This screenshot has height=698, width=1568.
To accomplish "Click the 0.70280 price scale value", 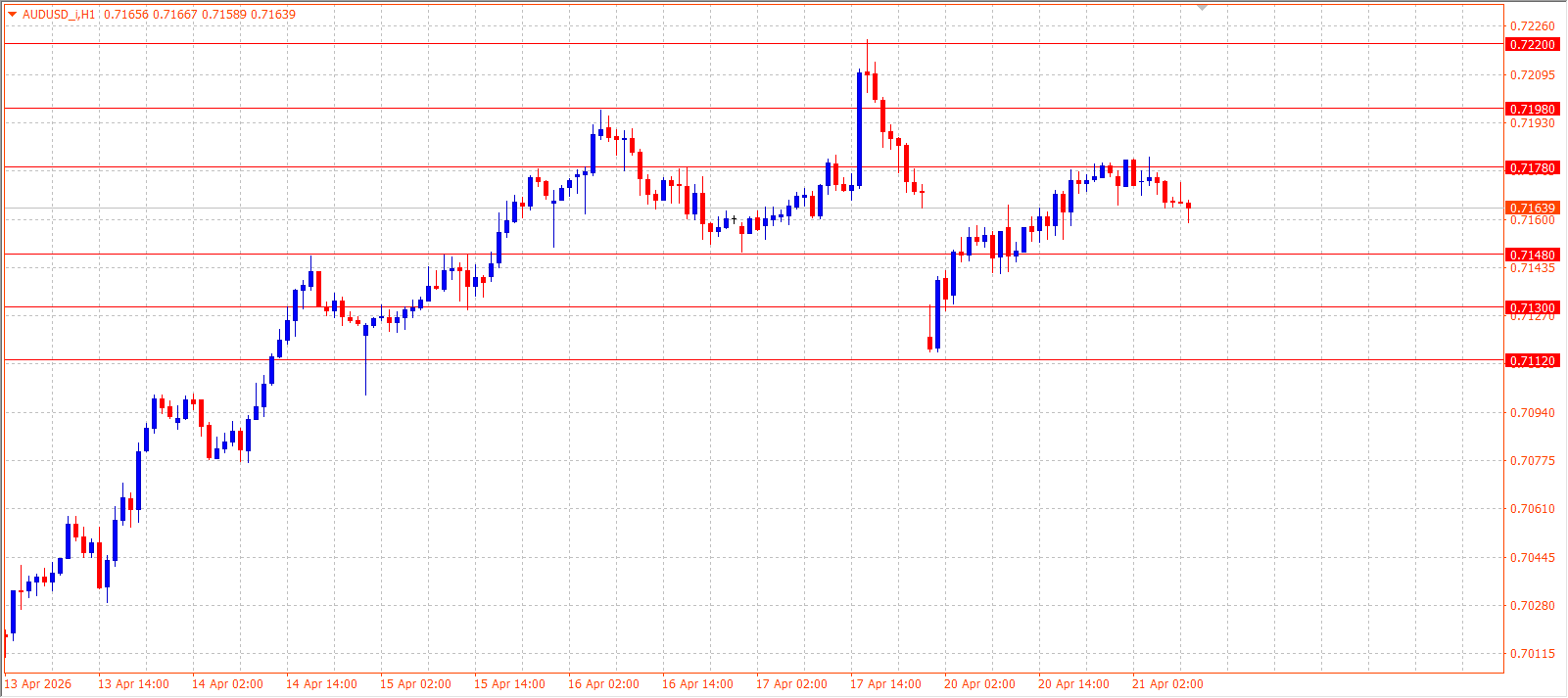I will click(x=1533, y=606).
